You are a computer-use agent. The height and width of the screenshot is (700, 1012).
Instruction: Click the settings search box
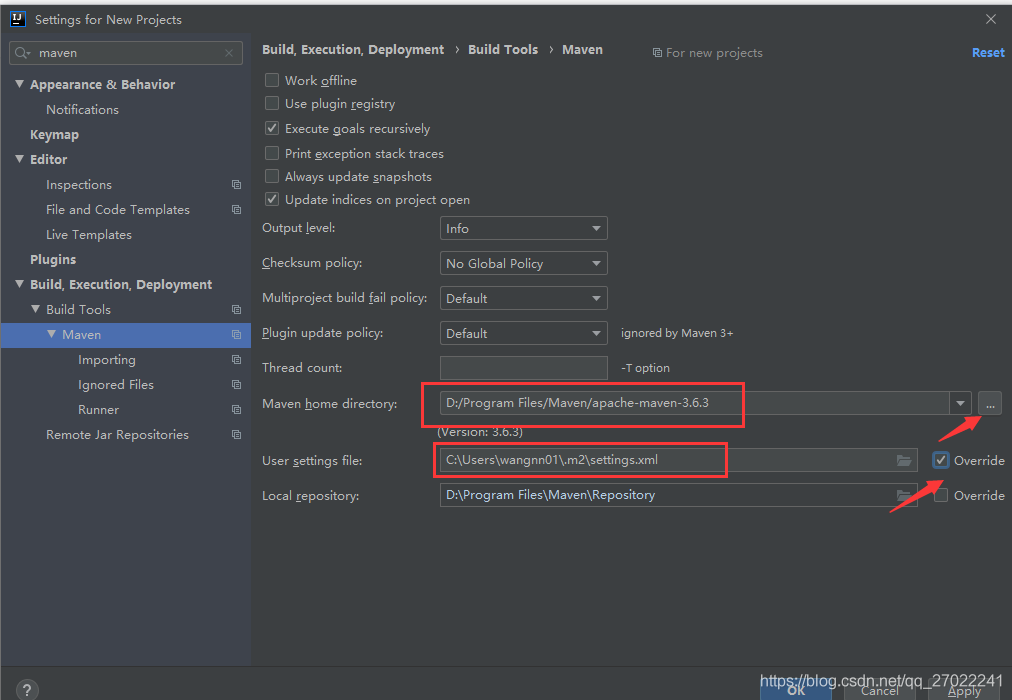126,53
